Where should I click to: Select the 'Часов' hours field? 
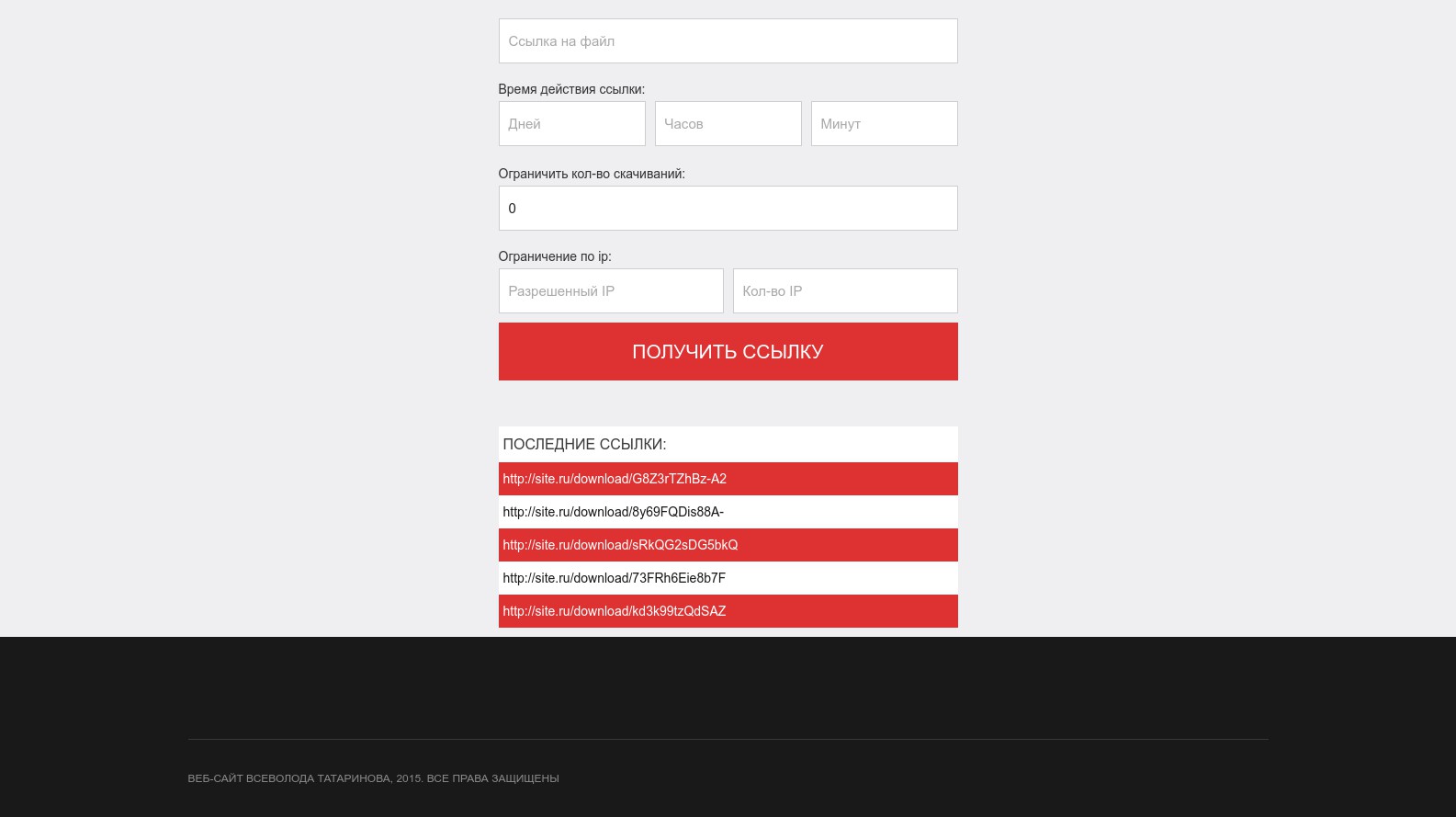click(x=728, y=124)
